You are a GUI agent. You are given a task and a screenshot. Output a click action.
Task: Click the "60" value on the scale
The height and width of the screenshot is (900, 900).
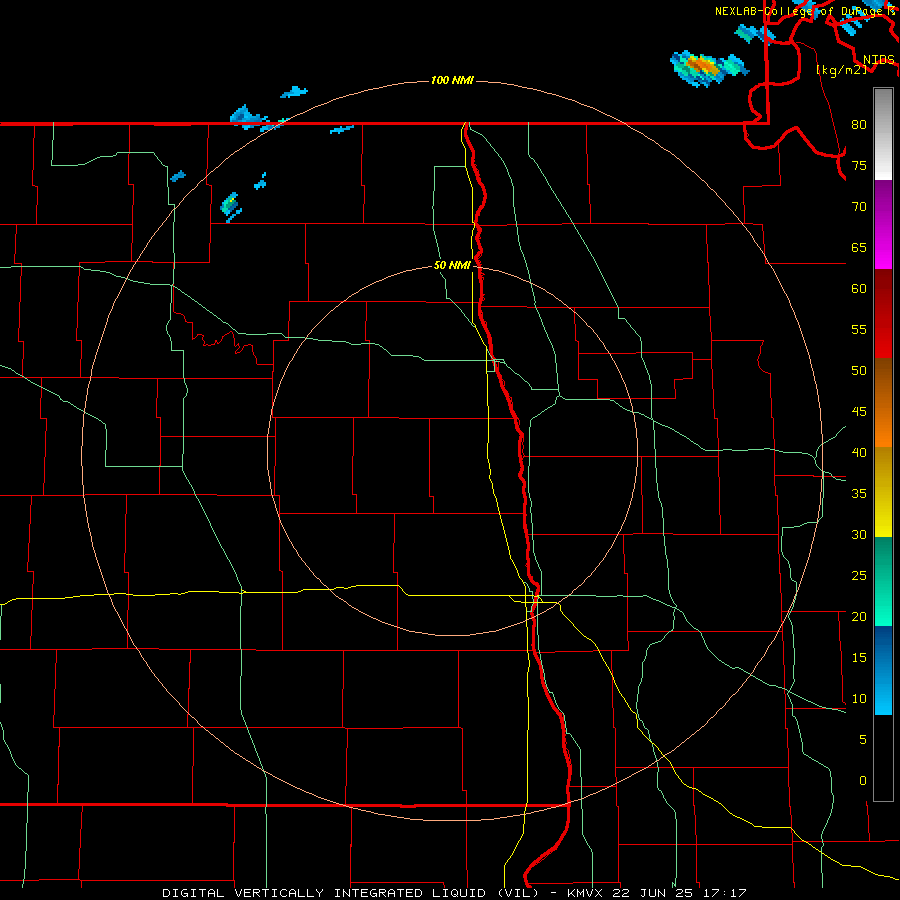[859, 289]
